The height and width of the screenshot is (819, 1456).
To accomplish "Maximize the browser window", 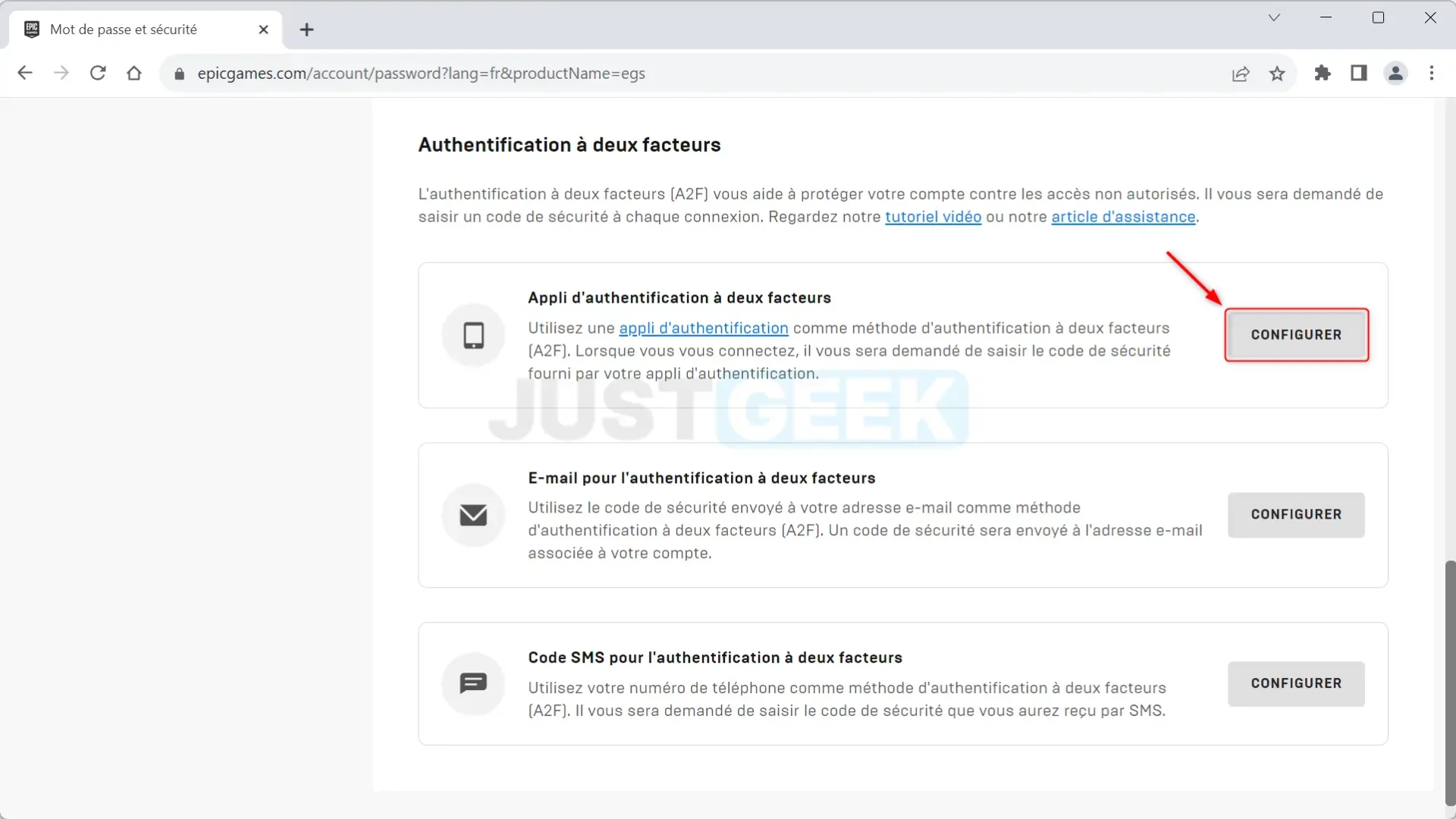I will click(x=1378, y=17).
